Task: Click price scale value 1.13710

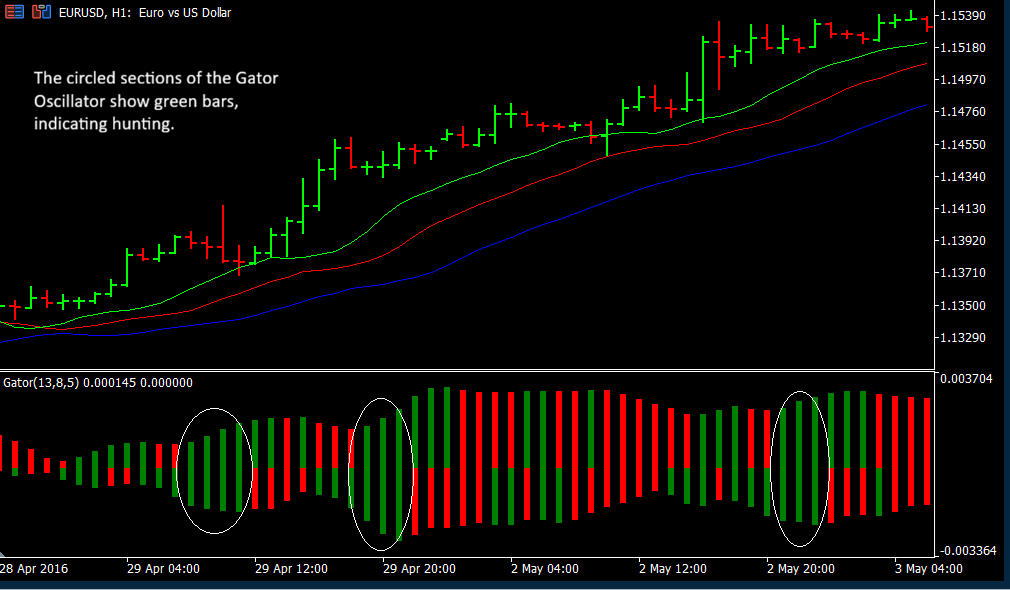Action: tap(963, 273)
